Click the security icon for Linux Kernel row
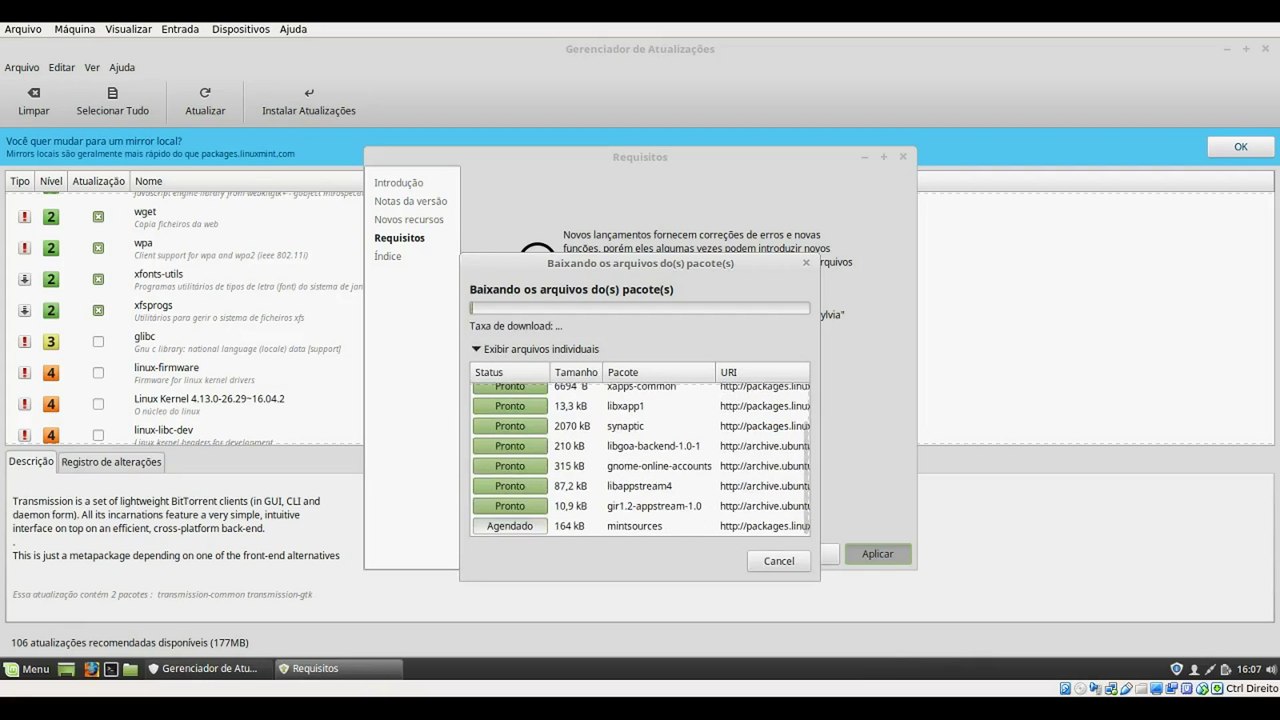Viewport: 1280px width, 720px height. tap(25, 404)
